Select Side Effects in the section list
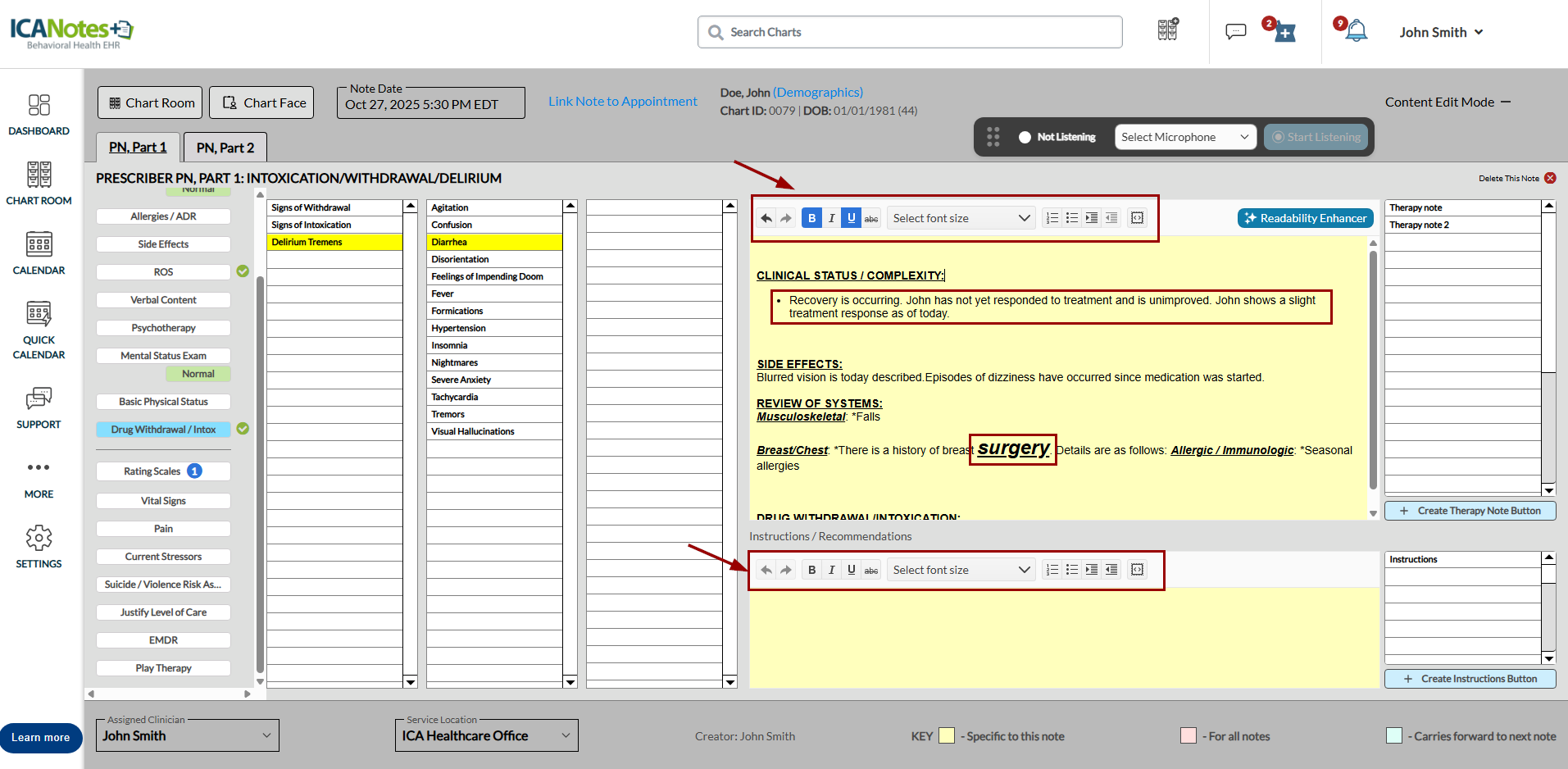The width and height of the screenshot is (1568, 769). (x=163, y=244)
